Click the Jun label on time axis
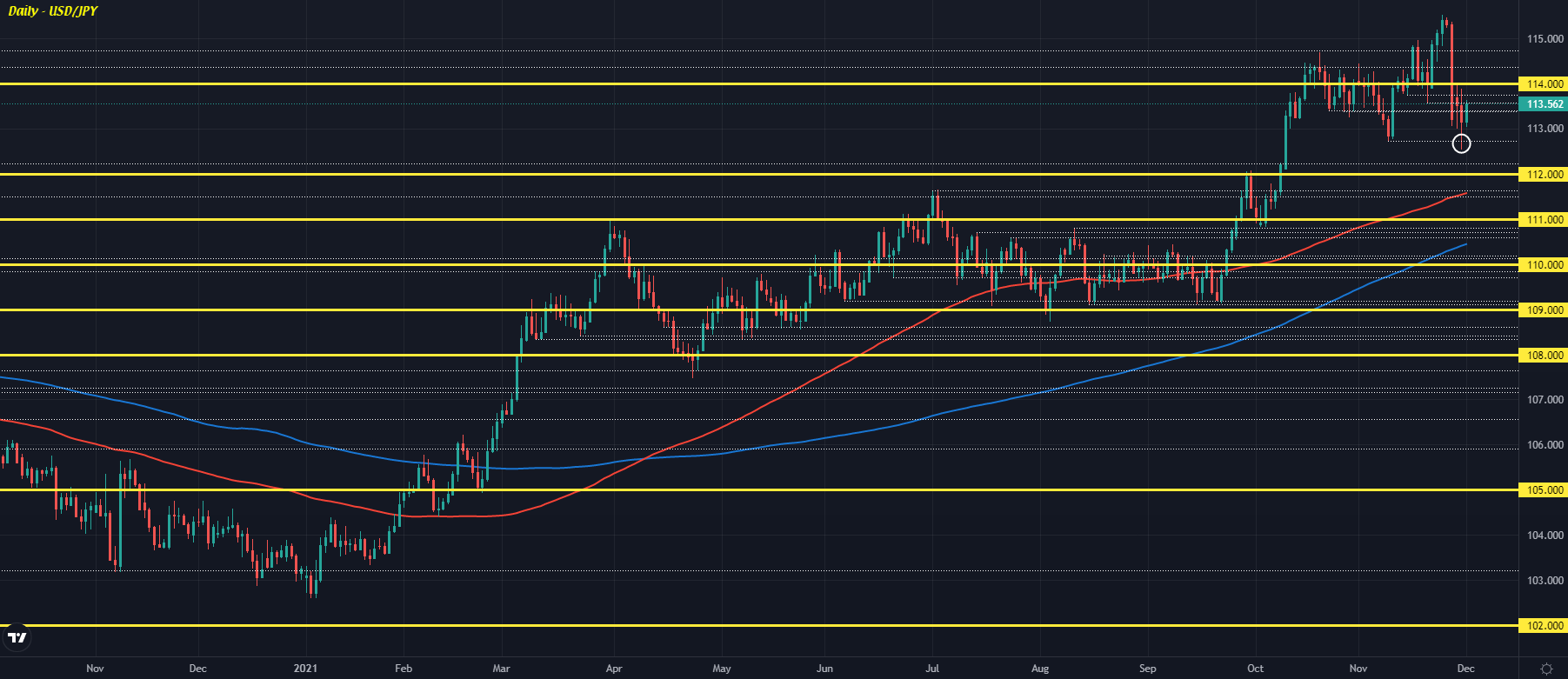The image size is (1568, 679). [824, 669]
